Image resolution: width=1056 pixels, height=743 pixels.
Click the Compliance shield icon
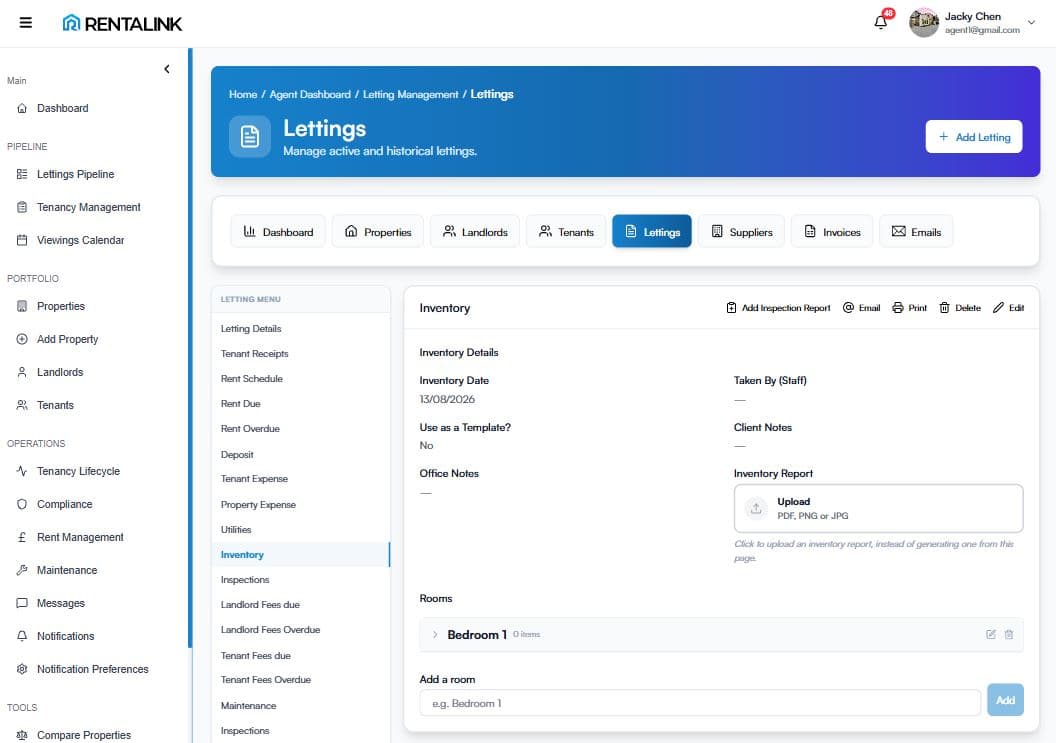(22, 505)
